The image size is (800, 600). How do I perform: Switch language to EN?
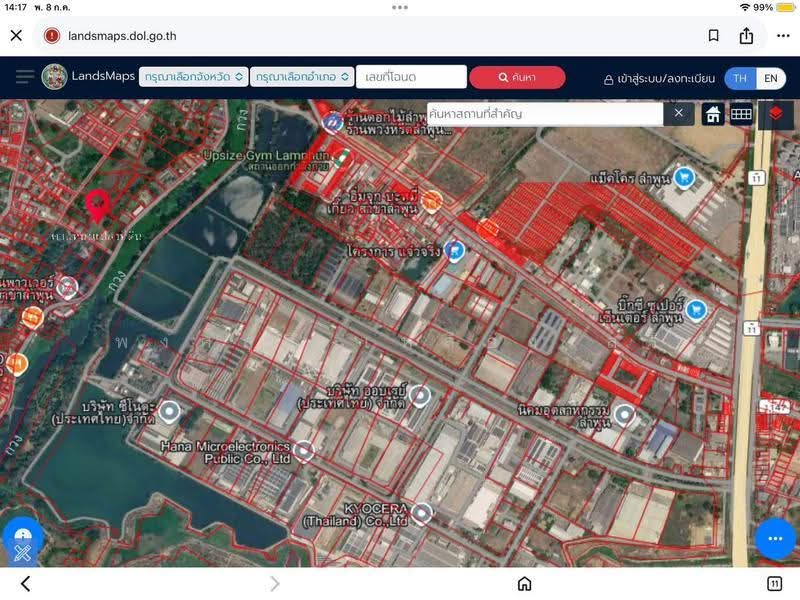(x=770, y=78)
